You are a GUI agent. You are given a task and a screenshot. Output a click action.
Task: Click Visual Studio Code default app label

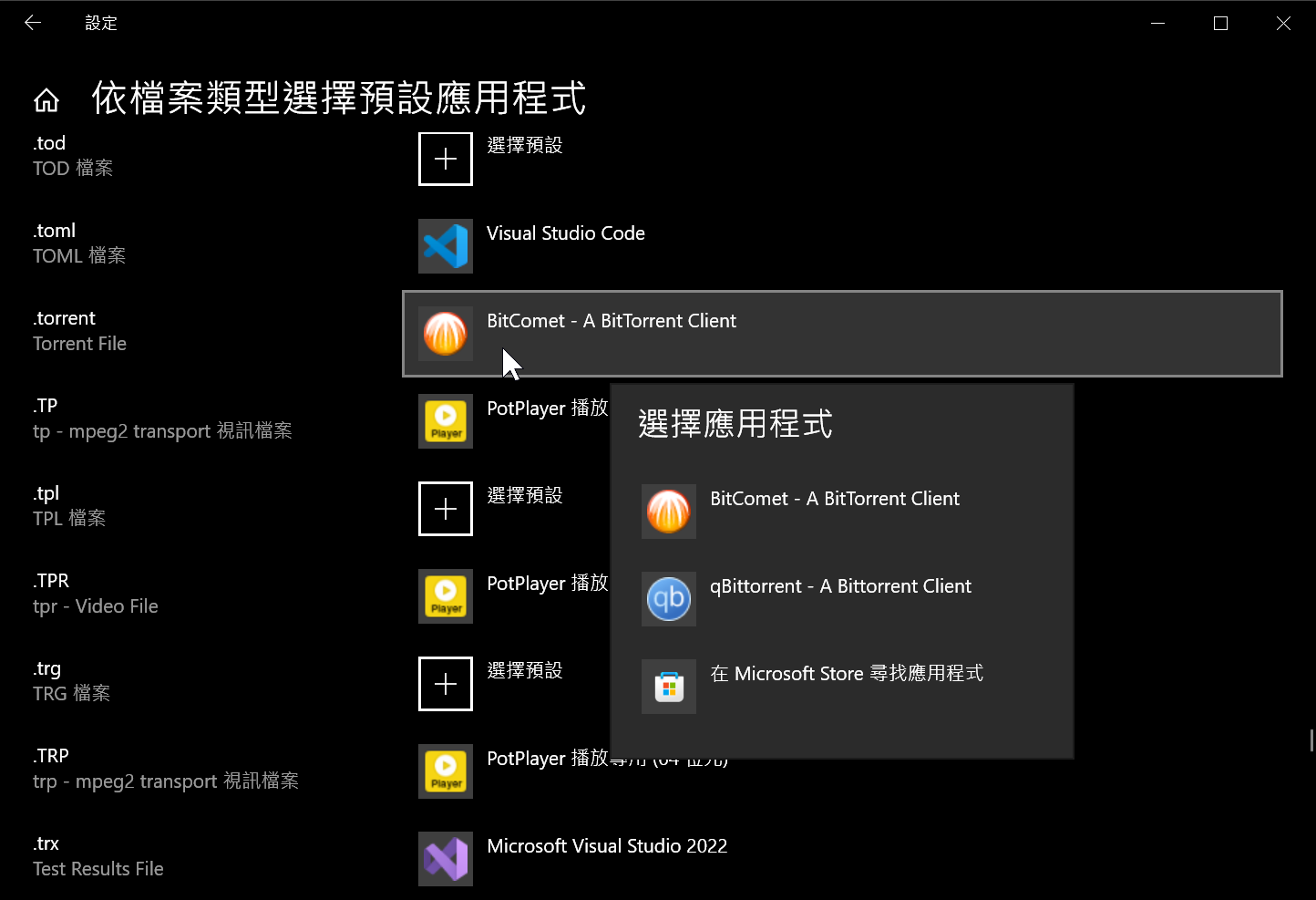pyautogui.click(x=566, y=233)
